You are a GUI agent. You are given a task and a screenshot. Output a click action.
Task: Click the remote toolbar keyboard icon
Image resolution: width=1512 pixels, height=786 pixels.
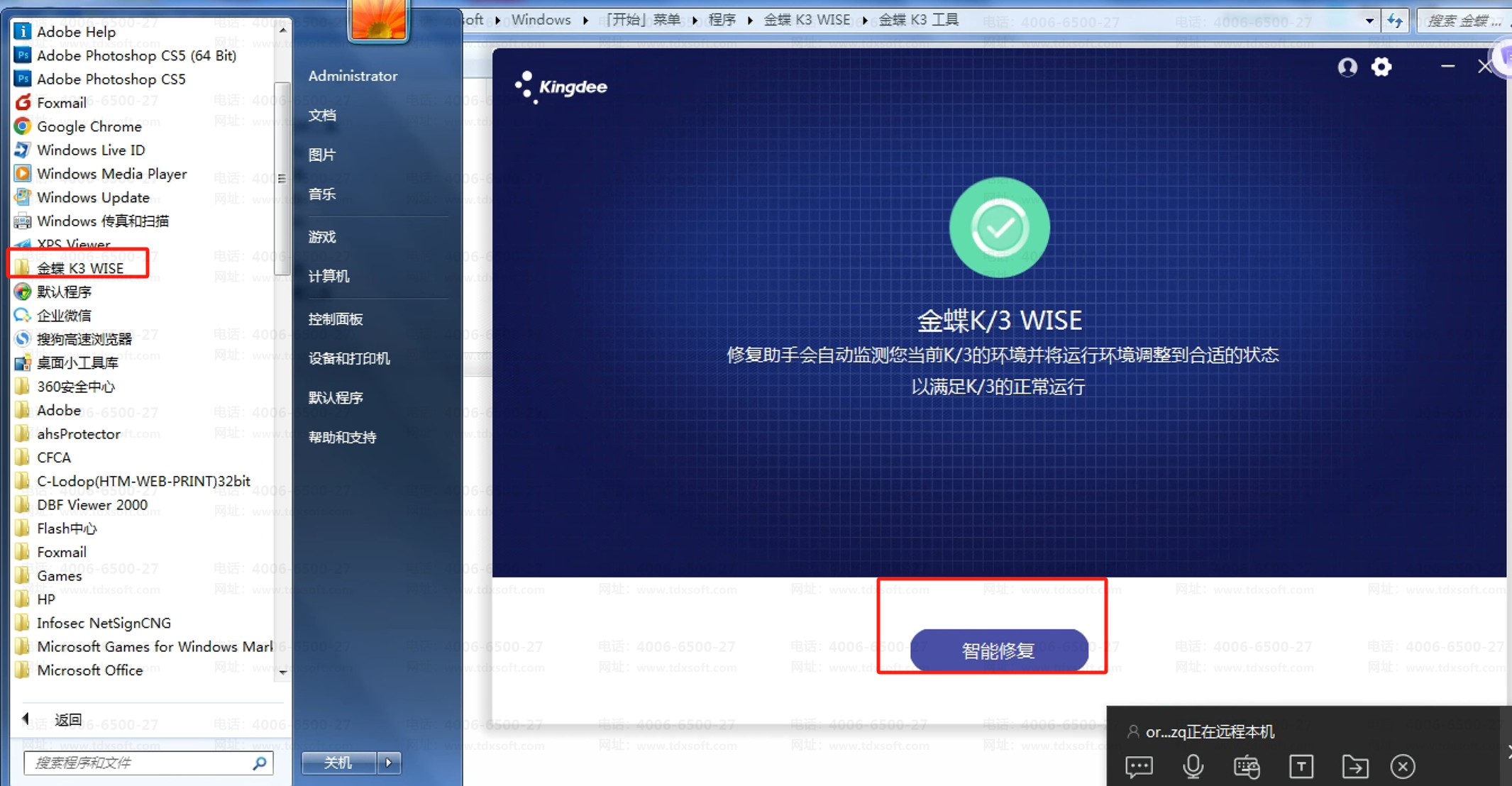click(1247, 766)
